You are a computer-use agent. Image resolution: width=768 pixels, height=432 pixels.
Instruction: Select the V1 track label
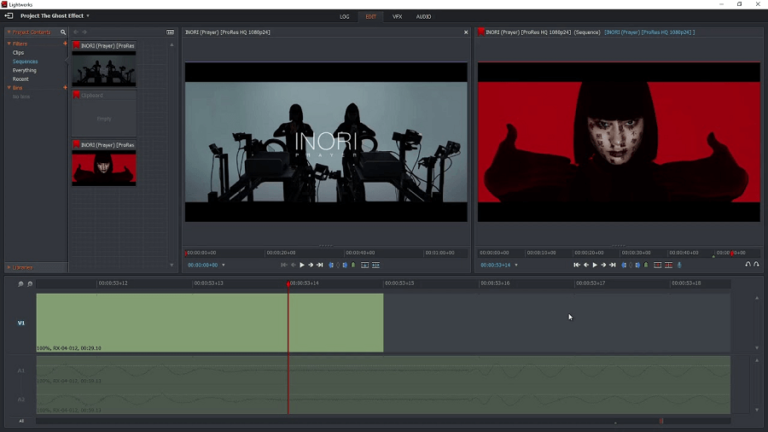[21, 323]
